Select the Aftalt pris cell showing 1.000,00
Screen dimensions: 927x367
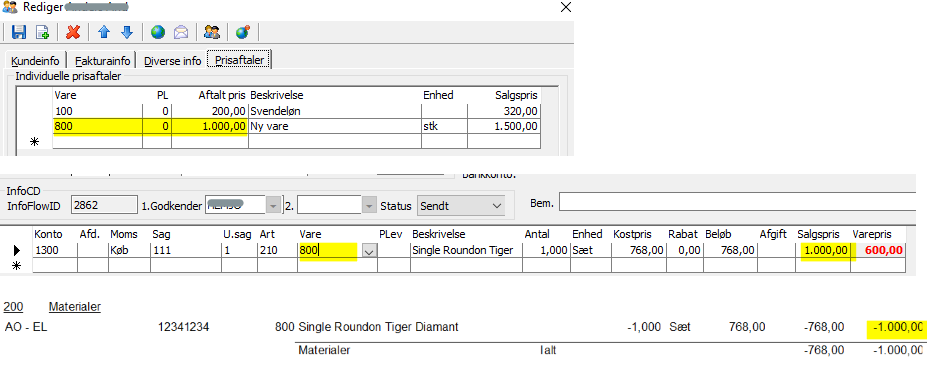[x=209, y=126]
